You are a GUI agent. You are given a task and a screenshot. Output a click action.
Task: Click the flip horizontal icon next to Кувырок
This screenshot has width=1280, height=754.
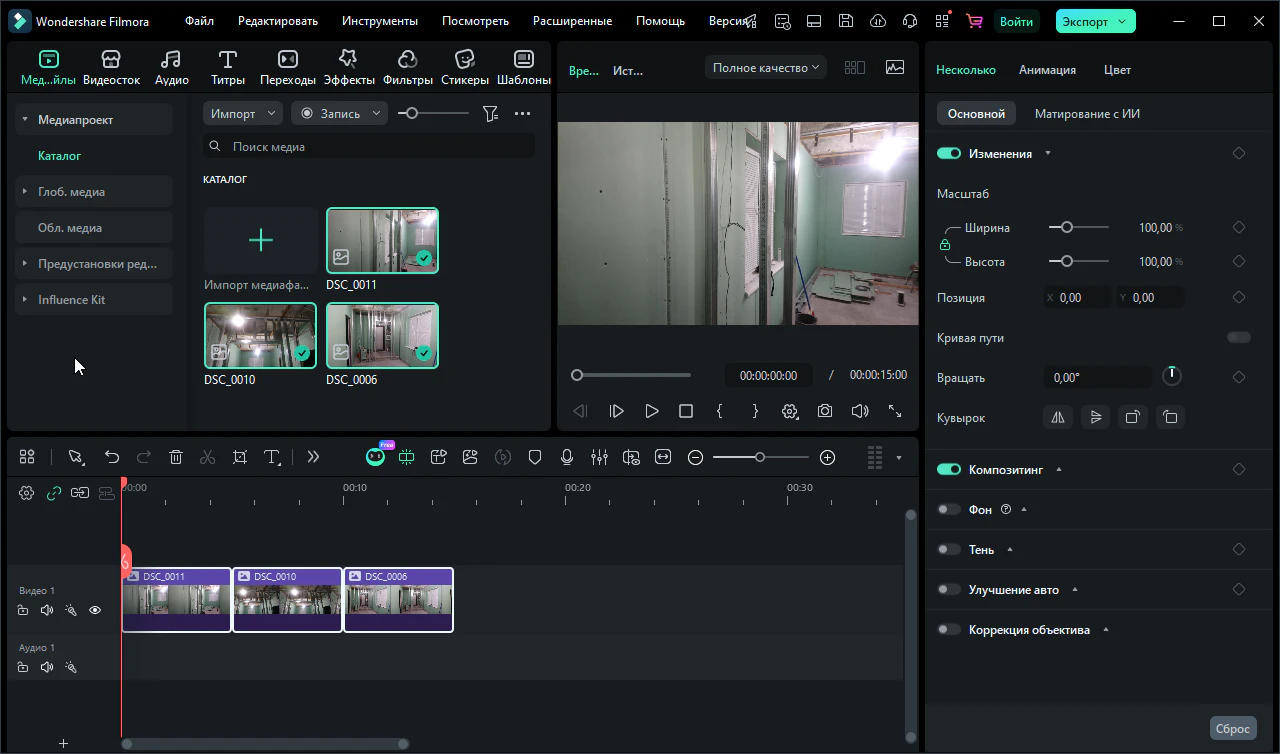pos(1058,417)
